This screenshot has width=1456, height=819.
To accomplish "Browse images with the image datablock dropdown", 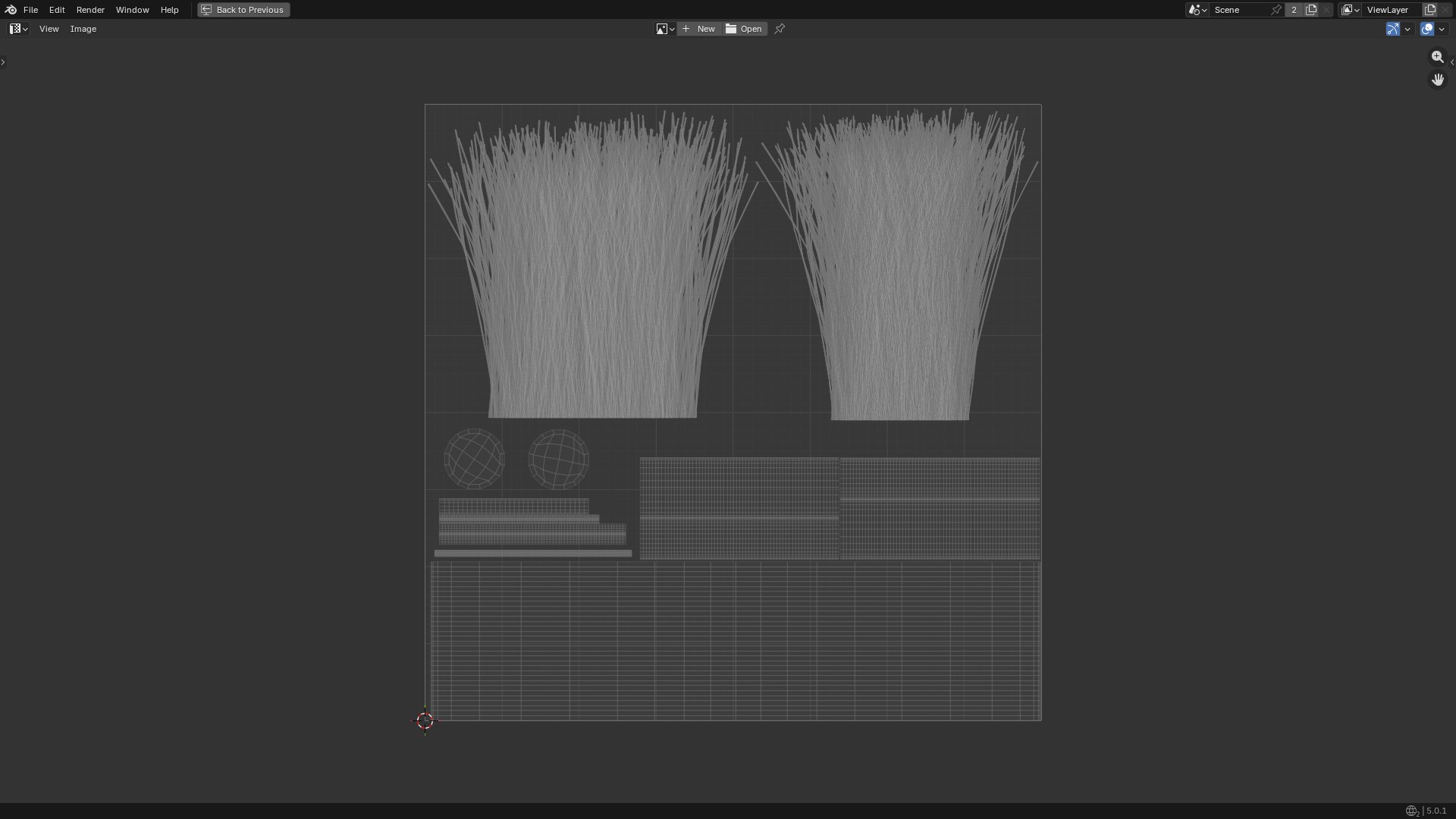I will [x=665, y=29].
